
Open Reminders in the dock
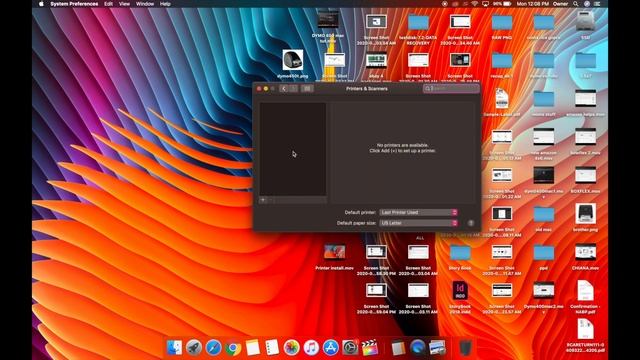tap(272, 347)
